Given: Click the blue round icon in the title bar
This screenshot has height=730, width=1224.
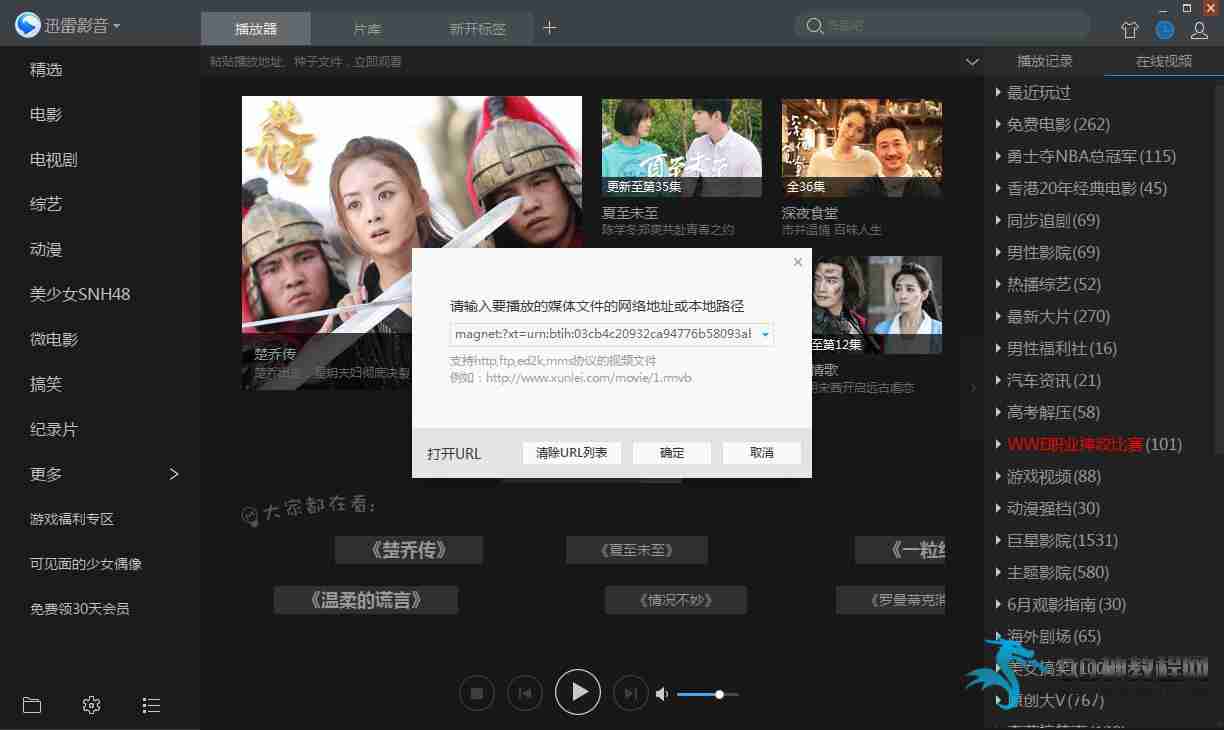Looking at the screenshot, I should pos(1164,30).
